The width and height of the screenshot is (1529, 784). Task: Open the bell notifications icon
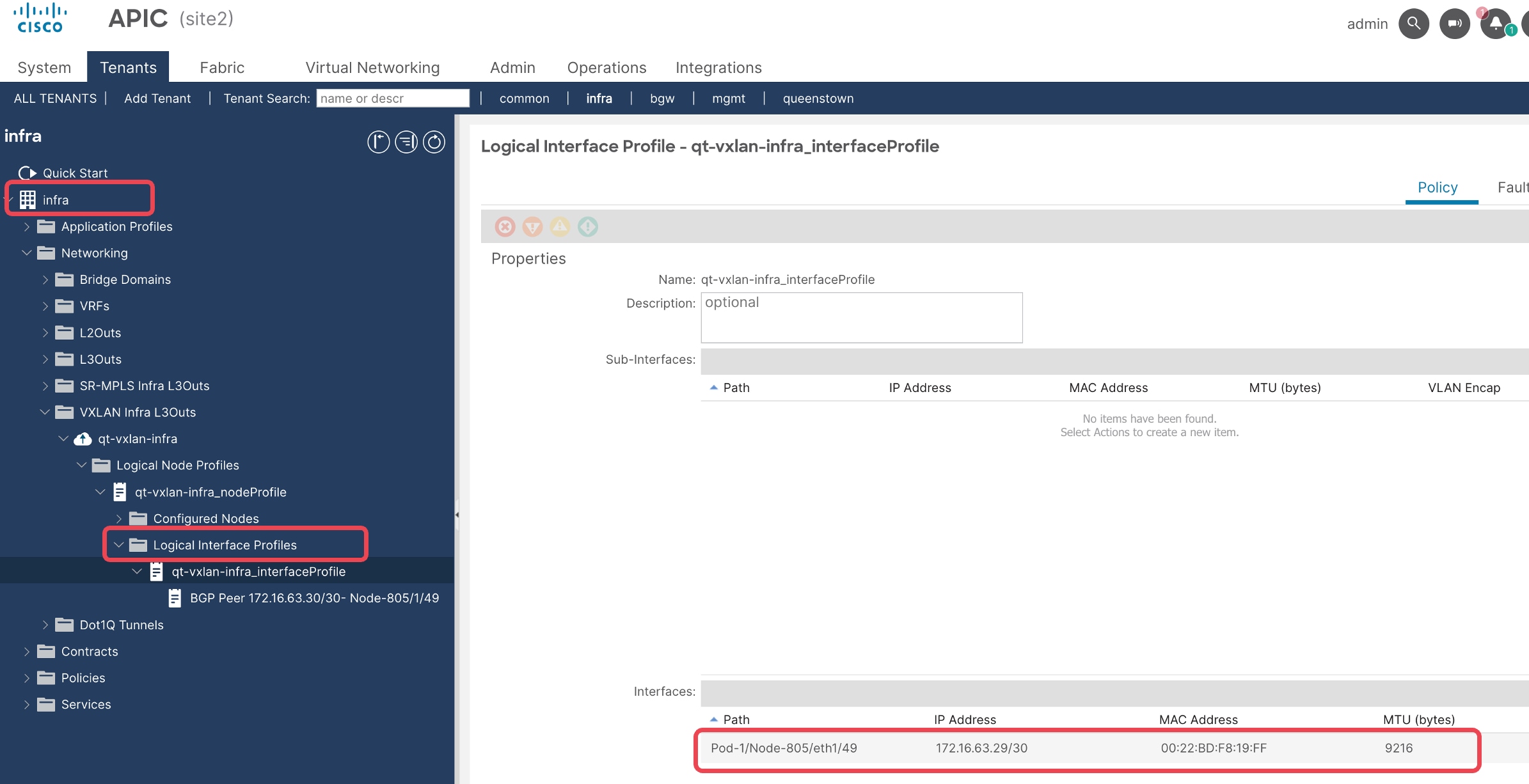click(1496, 24)
